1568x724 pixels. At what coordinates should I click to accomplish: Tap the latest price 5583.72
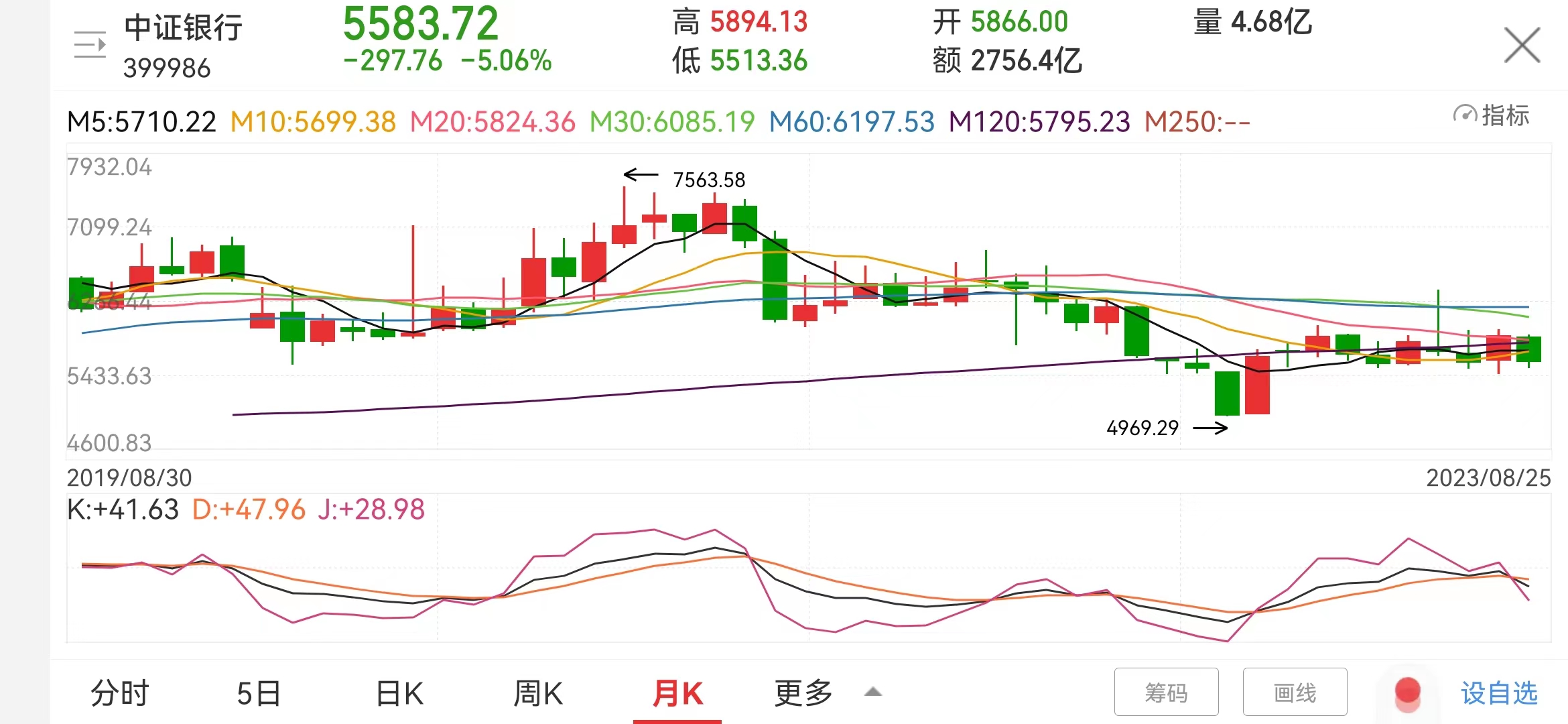coord(421,23)
